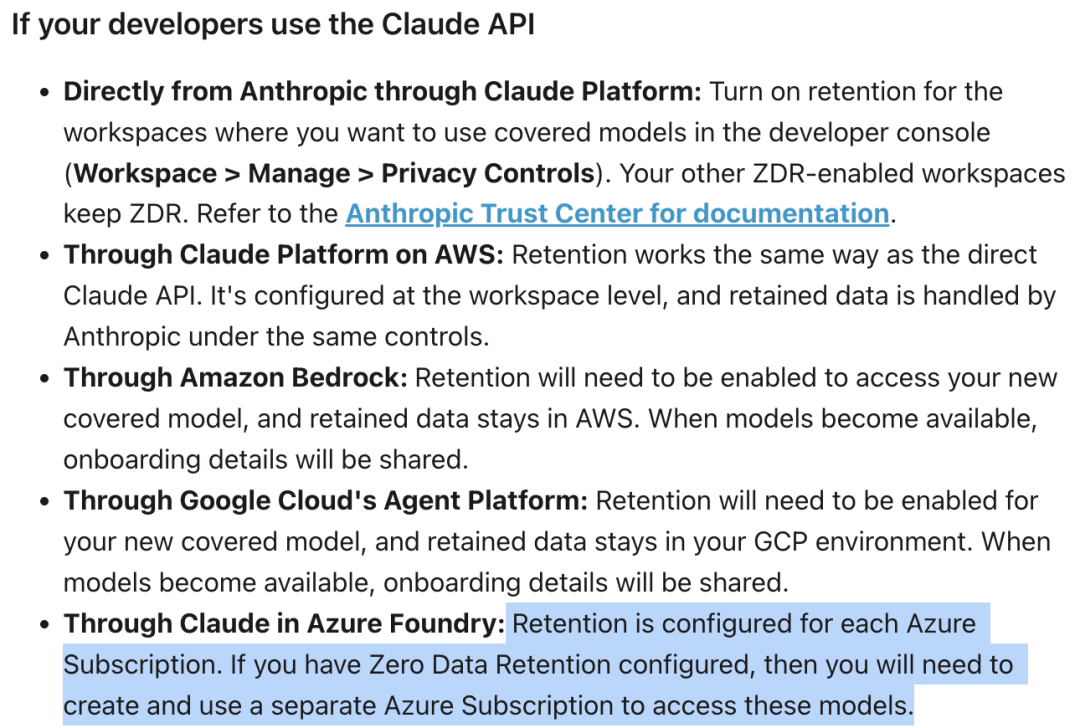Click the bullet point before 'Directly from Anthropic'
This screenshot has width=1080, height=728.
pos(45,92)
